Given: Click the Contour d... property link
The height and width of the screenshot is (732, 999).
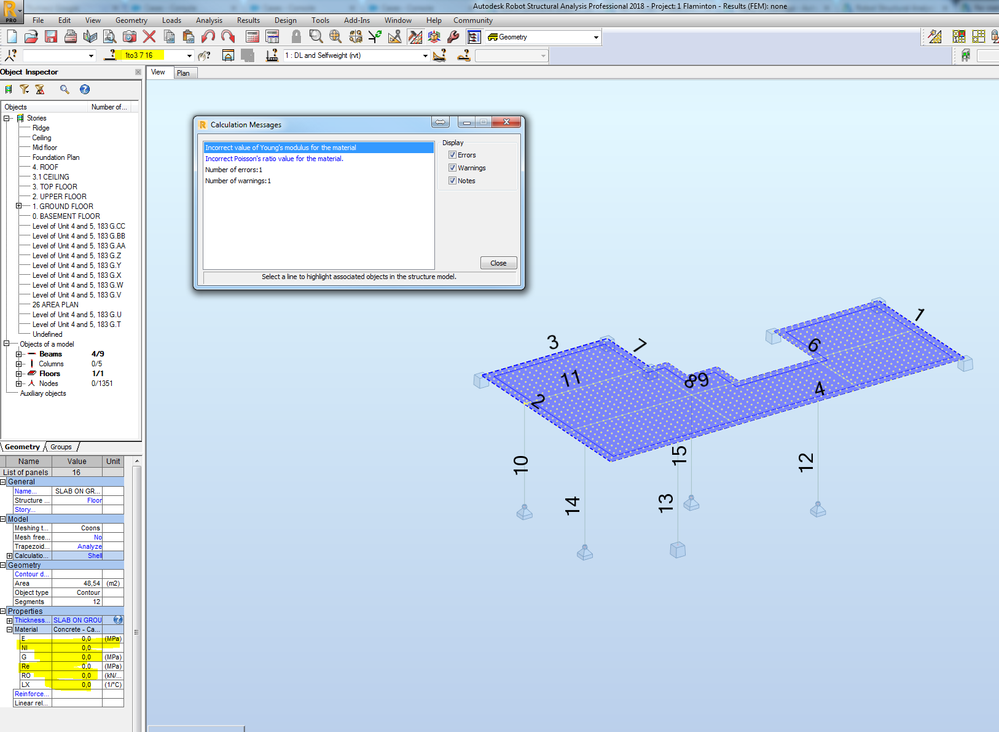Looking at the screenshot, I should pos(29,574).
